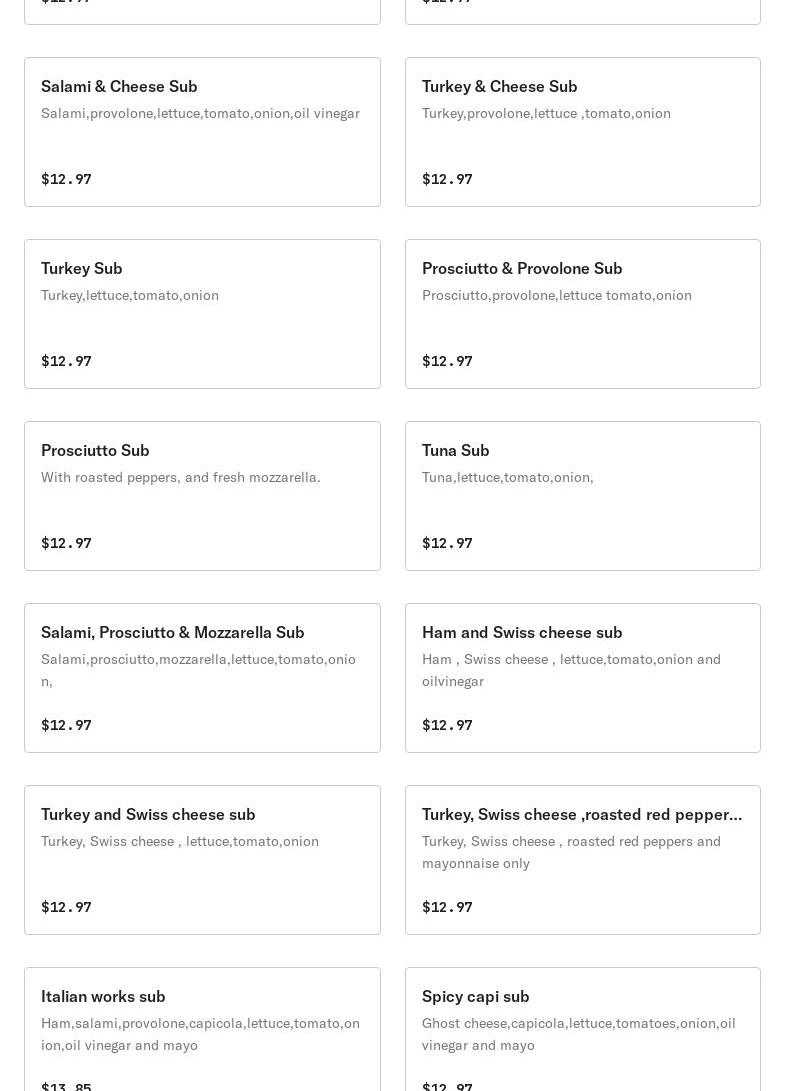Choose the Prosciutto & Provolone Sub title
Viewport: 785px width, 1091px height.
[x=521, y=269]
